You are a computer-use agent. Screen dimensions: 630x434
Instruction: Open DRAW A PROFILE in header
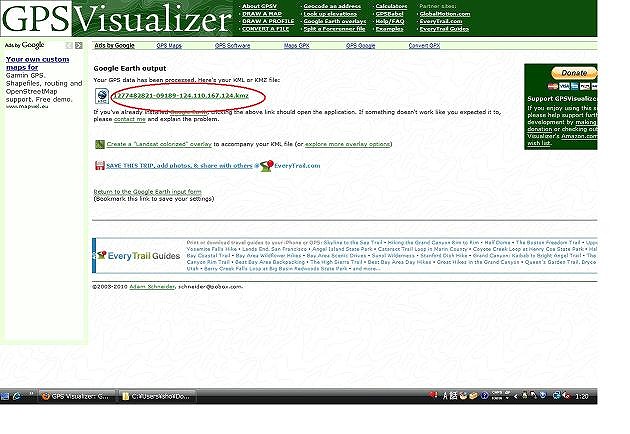click(268, 21)
